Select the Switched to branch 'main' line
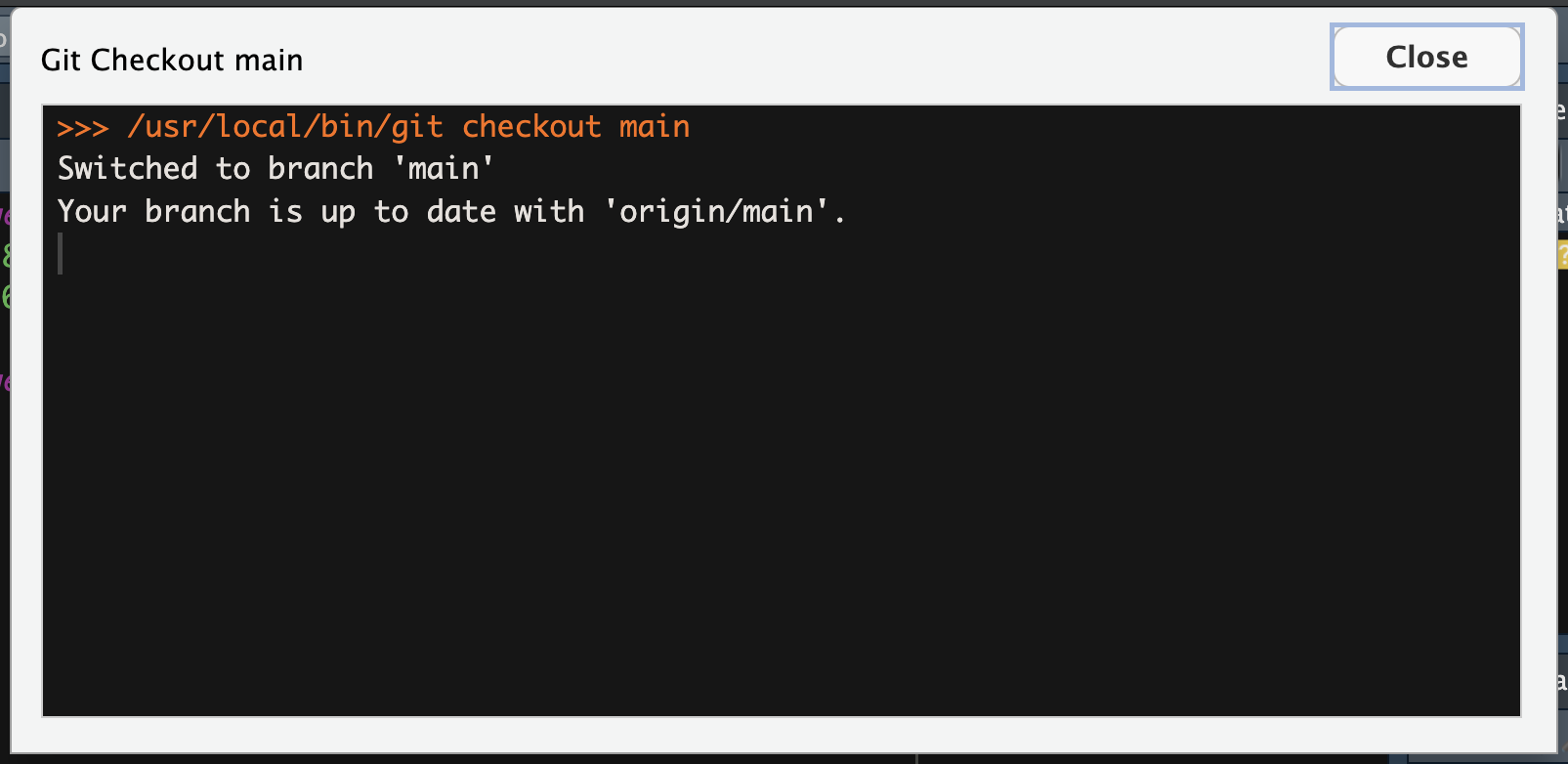The height and width of the screenshot is (764, 1568). [x=275, y=168]
